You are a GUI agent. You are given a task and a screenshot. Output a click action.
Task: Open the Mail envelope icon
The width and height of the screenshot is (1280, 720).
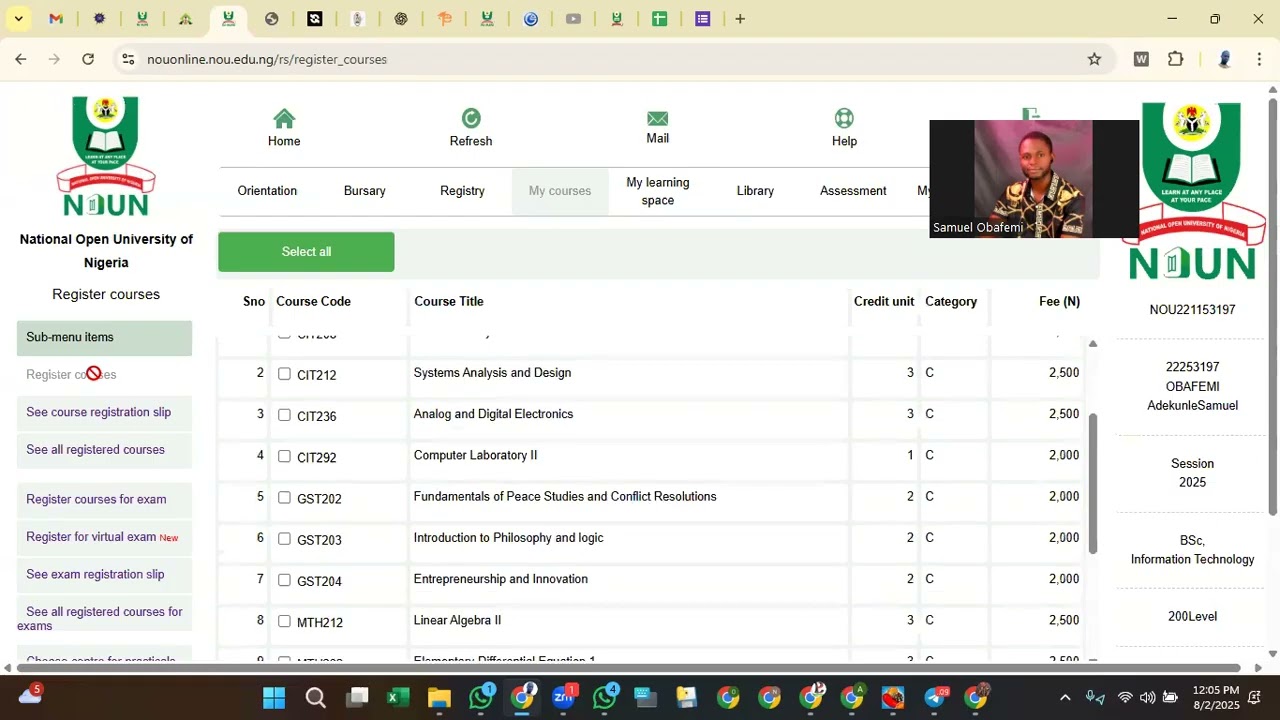[657, 119]
